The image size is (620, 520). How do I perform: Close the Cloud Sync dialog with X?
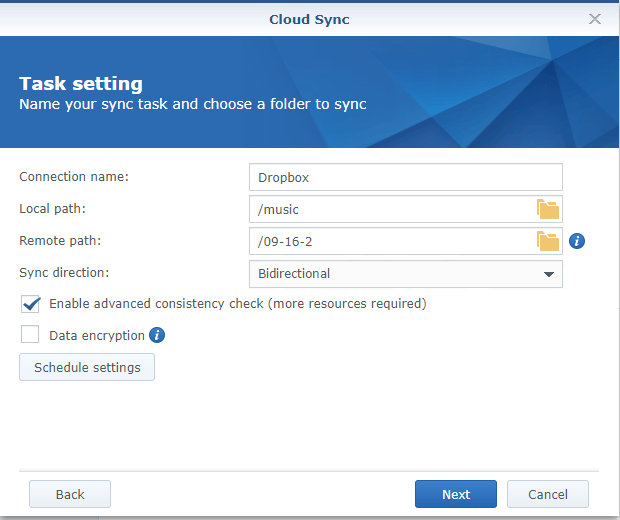[595, 19]
